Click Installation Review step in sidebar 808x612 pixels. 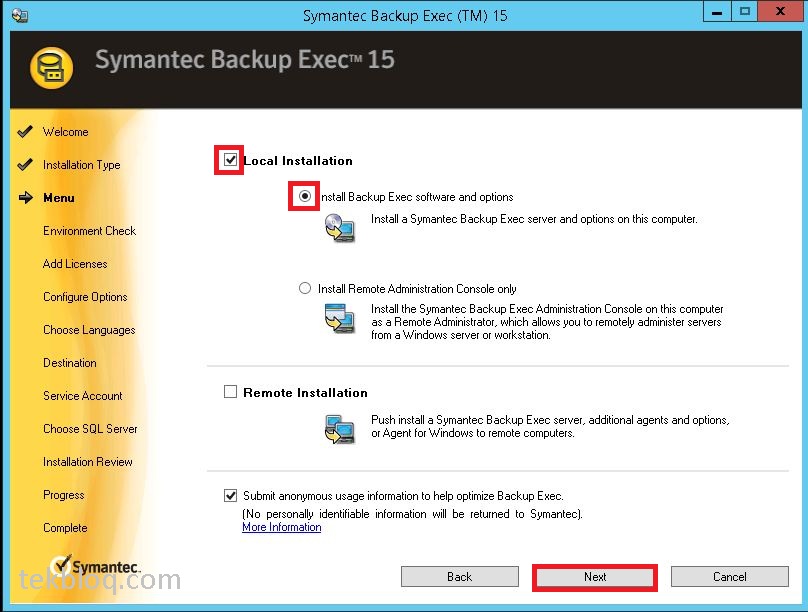pos(88,462)
